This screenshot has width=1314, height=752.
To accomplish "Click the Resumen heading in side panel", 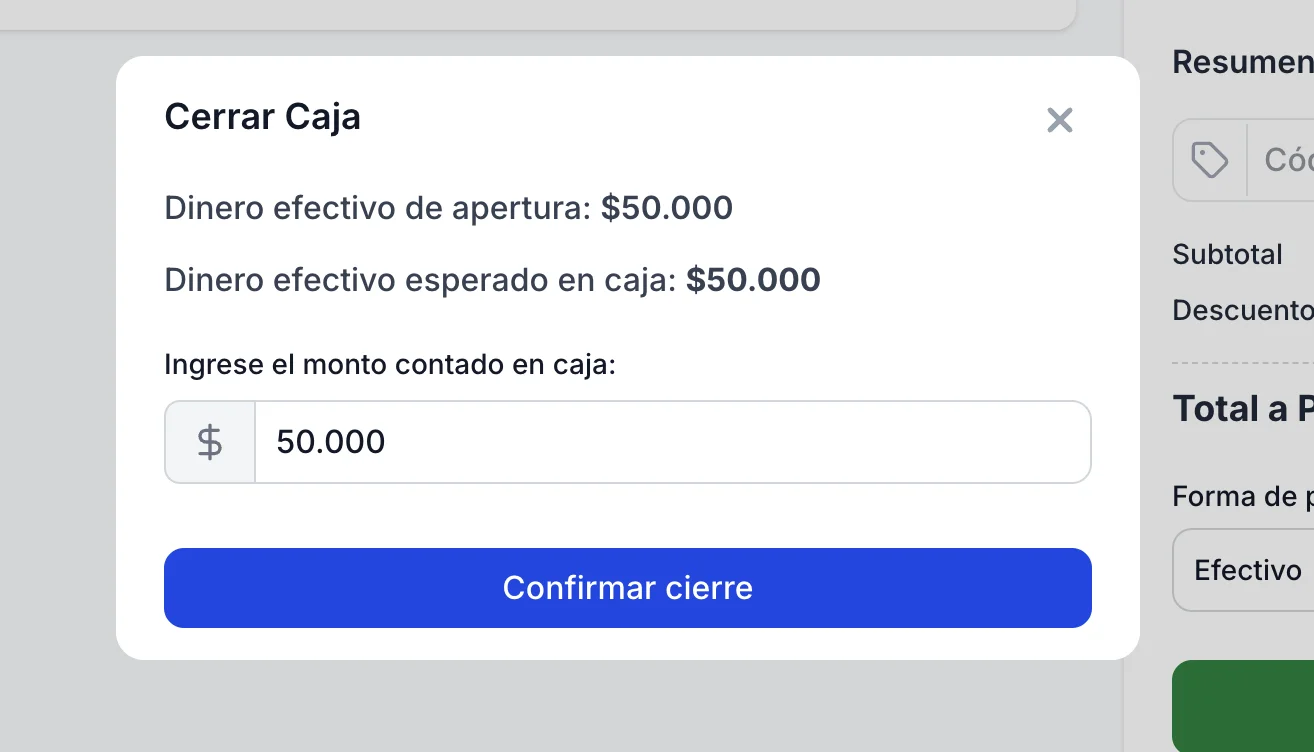I will pyautogui.click(x=1243, y=62).
